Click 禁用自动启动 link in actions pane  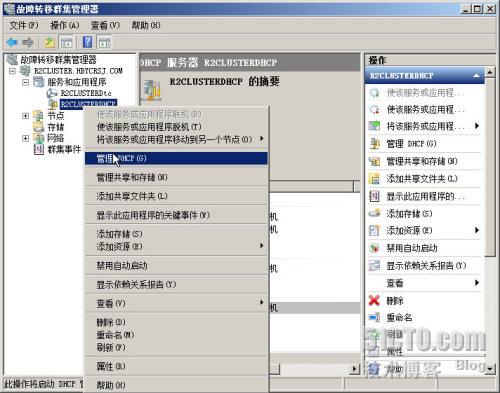pyautogui.click(x=412, y=248)
